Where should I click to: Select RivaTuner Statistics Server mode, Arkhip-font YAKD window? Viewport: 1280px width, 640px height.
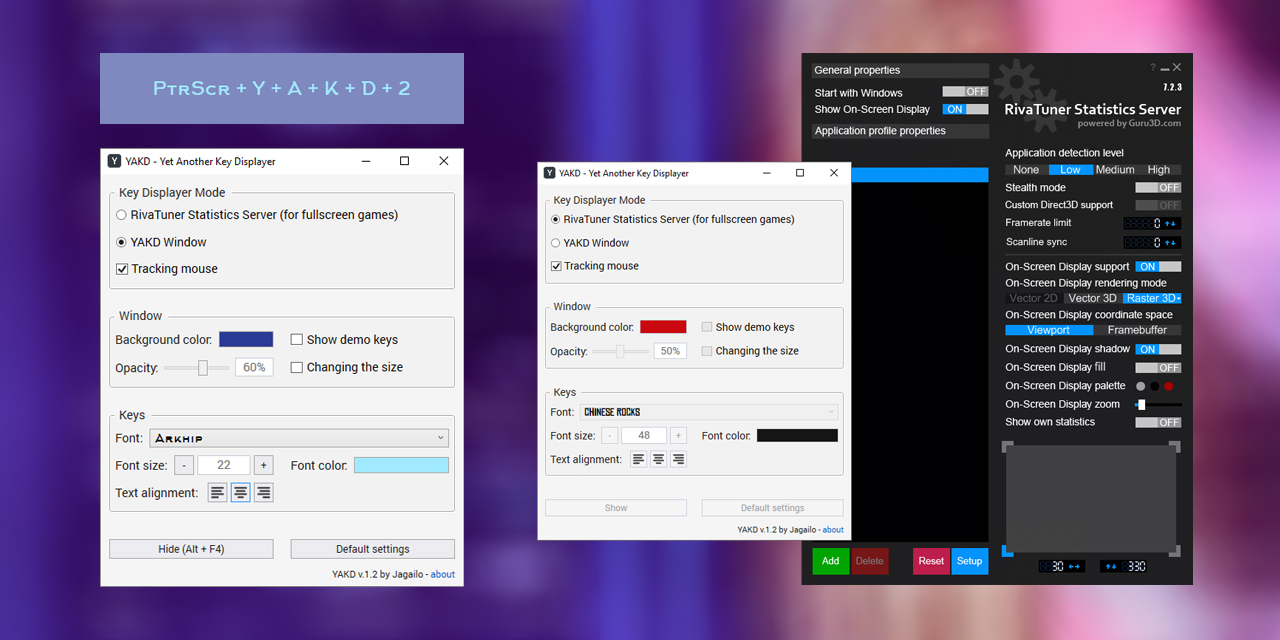click(257, 215)
